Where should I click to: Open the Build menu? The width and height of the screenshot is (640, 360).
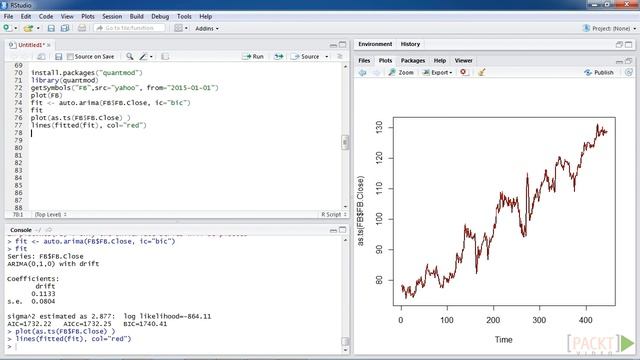[136, 16]
